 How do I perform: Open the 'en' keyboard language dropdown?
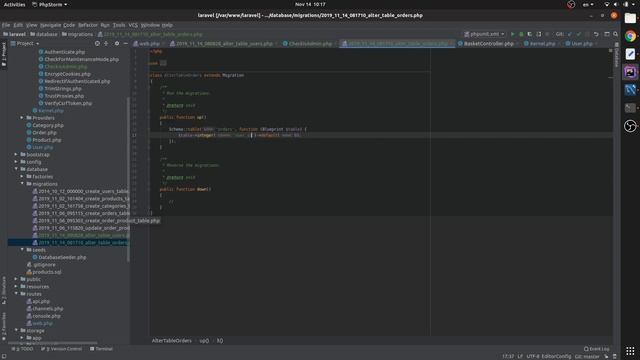(588, 4)
